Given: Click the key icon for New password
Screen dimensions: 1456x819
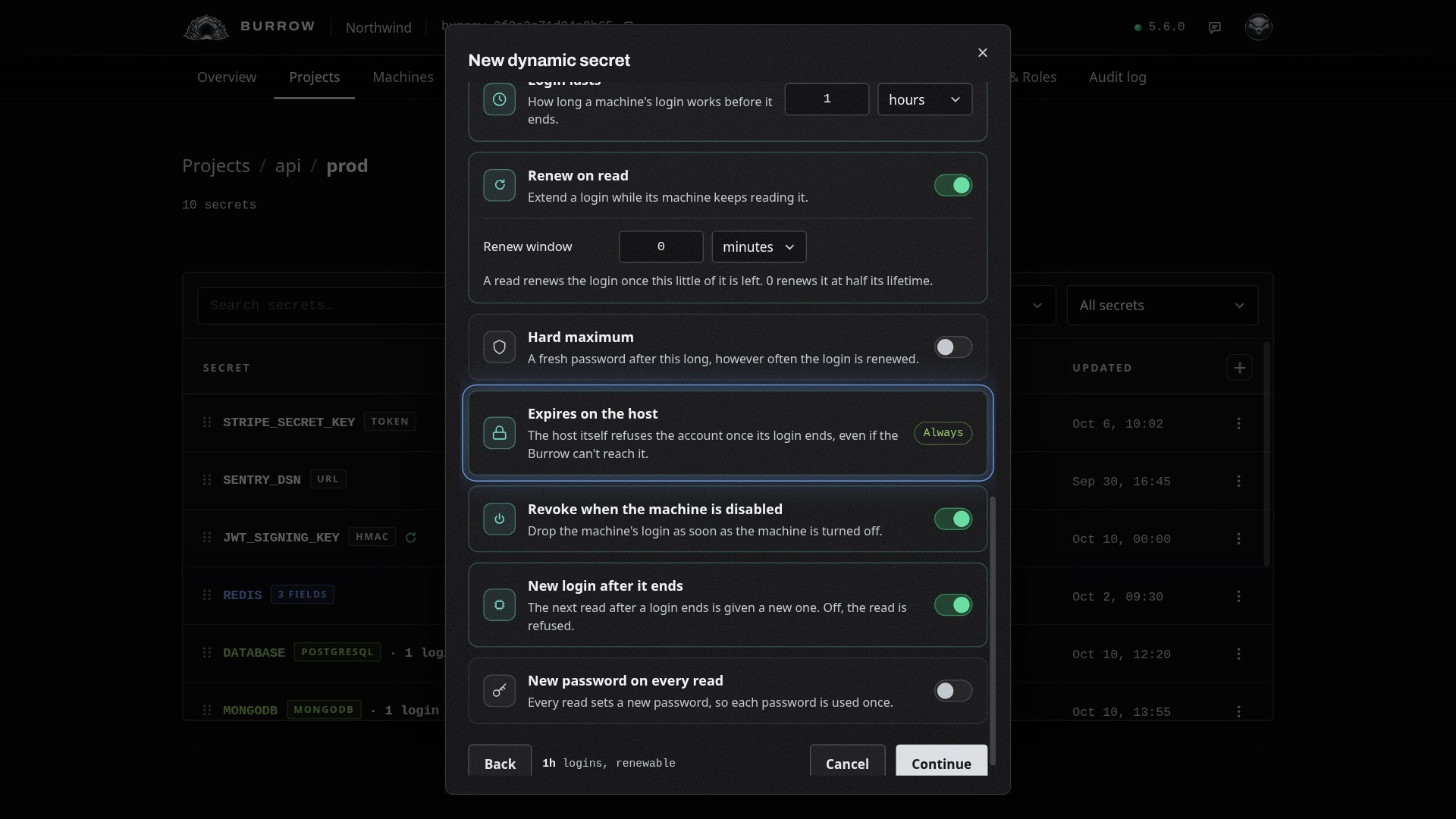Looking at the screenshot, I should pos(499,691).
